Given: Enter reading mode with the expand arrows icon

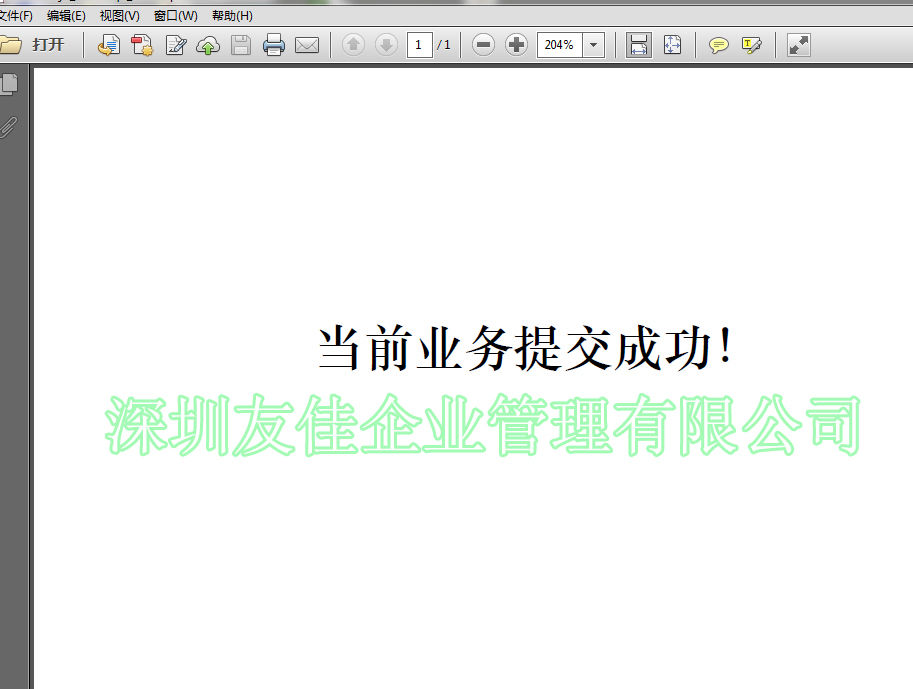Looking at the screenshot, I should 797,44.
